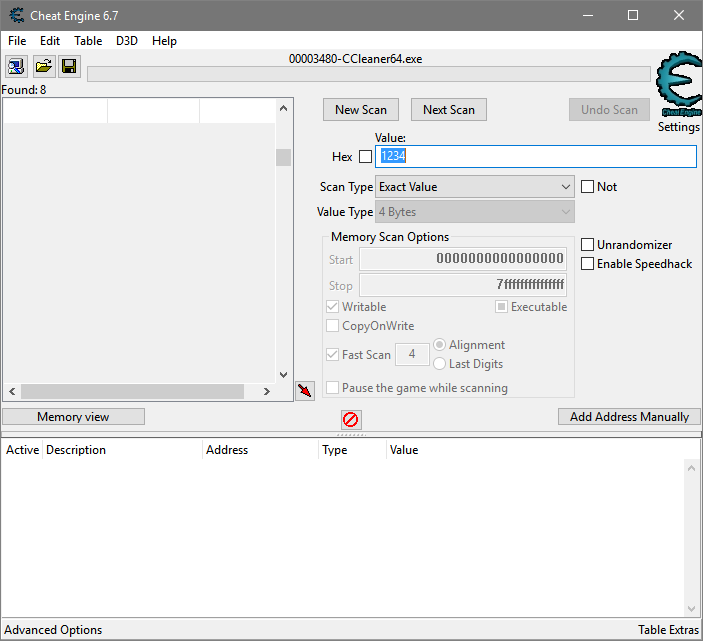Image resolution: width=703 pixels, height=641 pixels.
Task: Open Cheat Engine Settings logo
Action: 679,90
